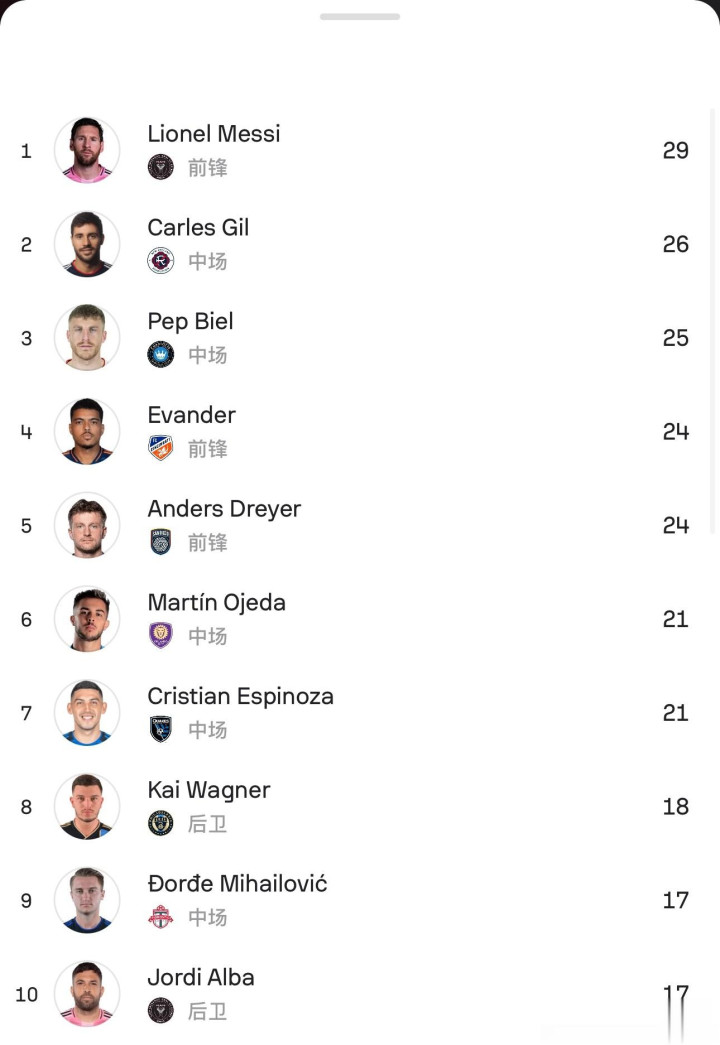Click the Inter Miami crest under Lionel Messi
This screenshot has width=720, height=1045.
click(160, 167)
